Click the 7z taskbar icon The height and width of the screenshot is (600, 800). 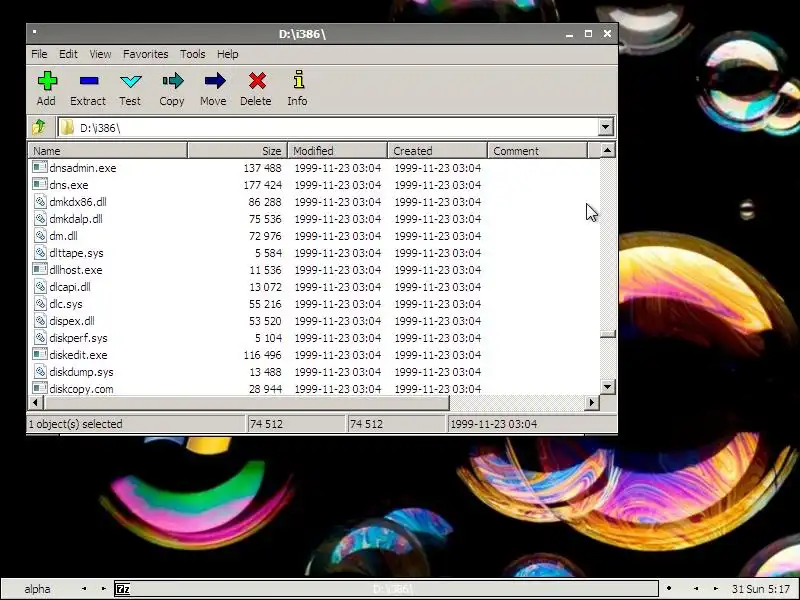tap(123, 589)
